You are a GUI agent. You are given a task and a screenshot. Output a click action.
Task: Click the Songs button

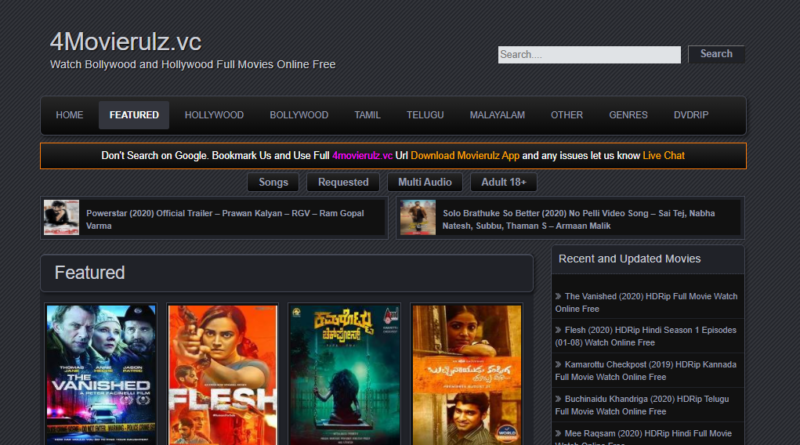pyautogui.click(x=273, y=182)
